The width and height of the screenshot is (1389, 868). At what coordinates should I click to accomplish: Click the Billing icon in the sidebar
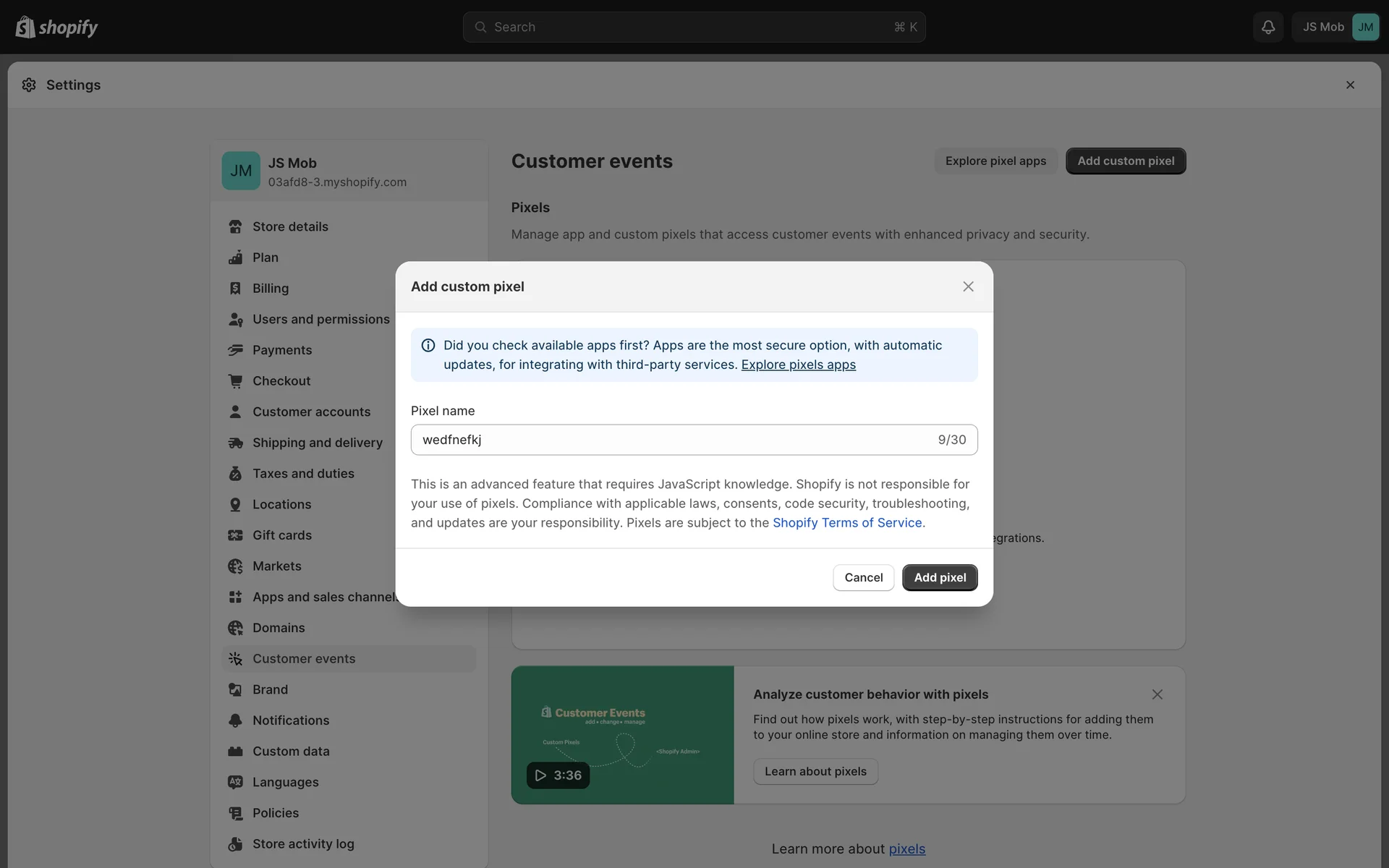coord(235,288)
